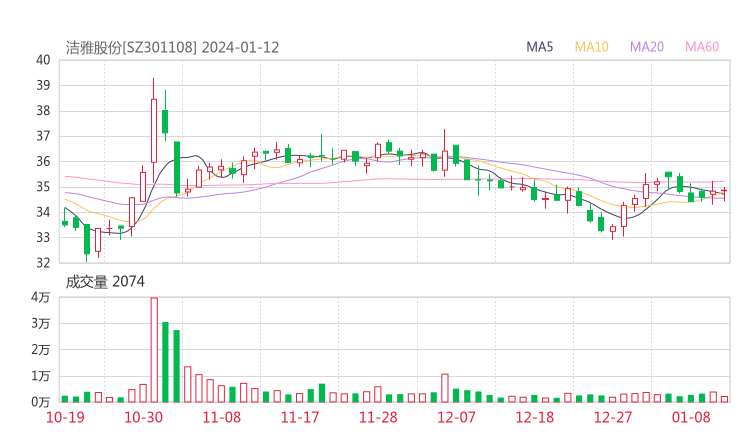
Task: Click the 11-17 date axis label
Action: coord(300,417)
